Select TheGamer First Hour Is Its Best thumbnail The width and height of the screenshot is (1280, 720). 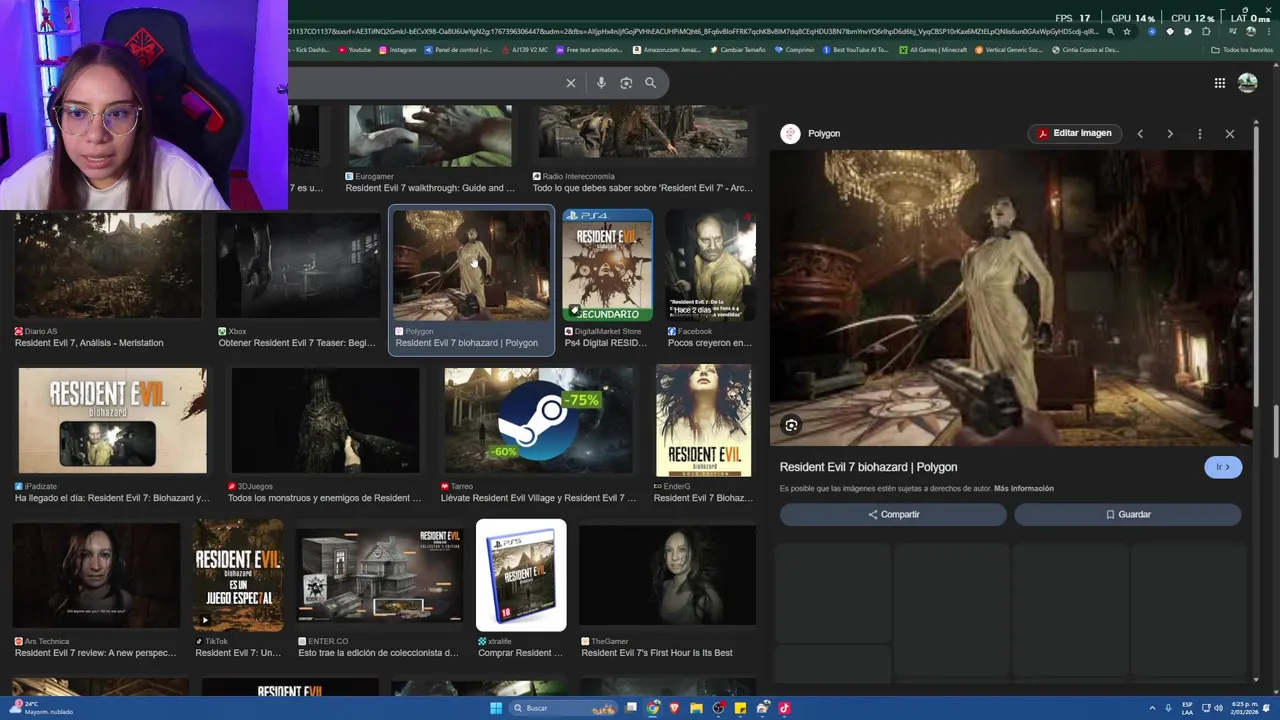(x=667, y=575)
